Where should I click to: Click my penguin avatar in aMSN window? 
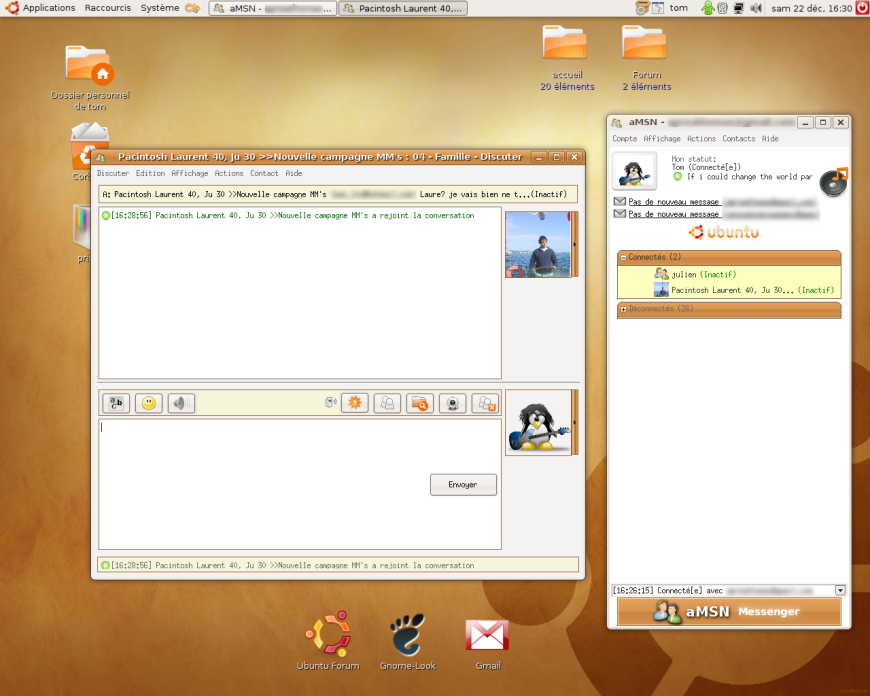635,171
